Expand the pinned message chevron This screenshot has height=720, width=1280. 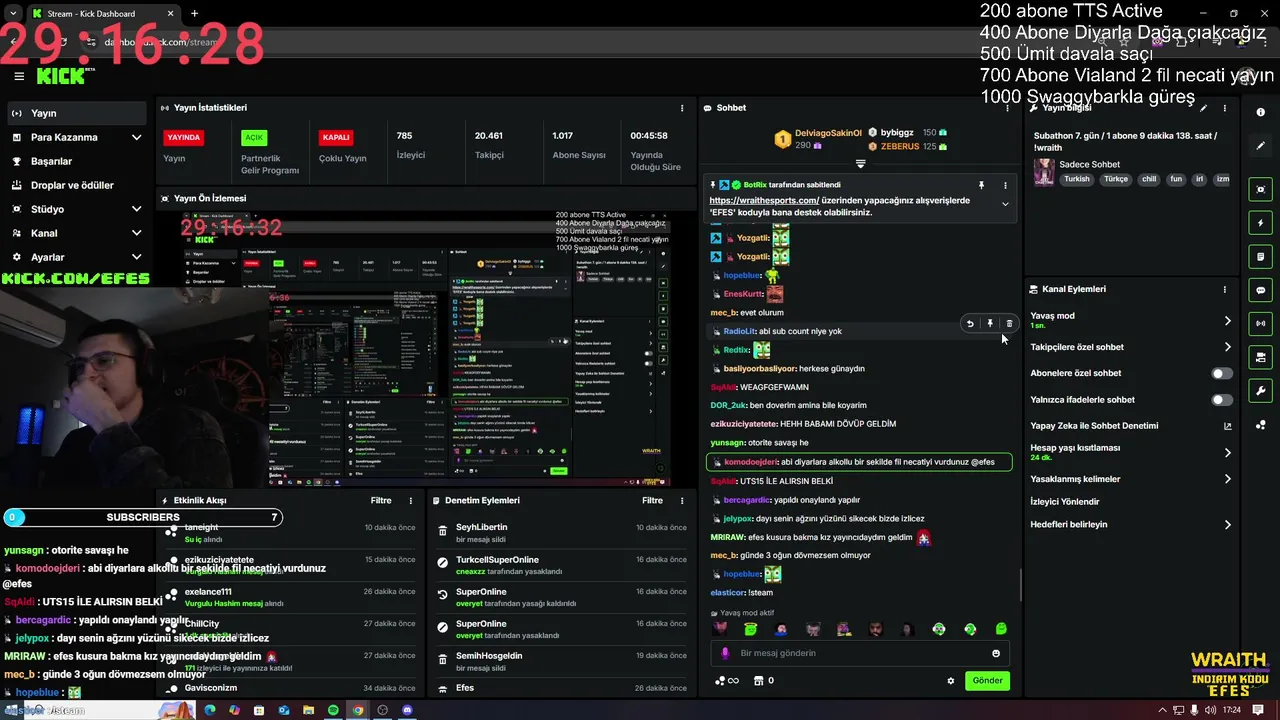tap(1005, 204)
